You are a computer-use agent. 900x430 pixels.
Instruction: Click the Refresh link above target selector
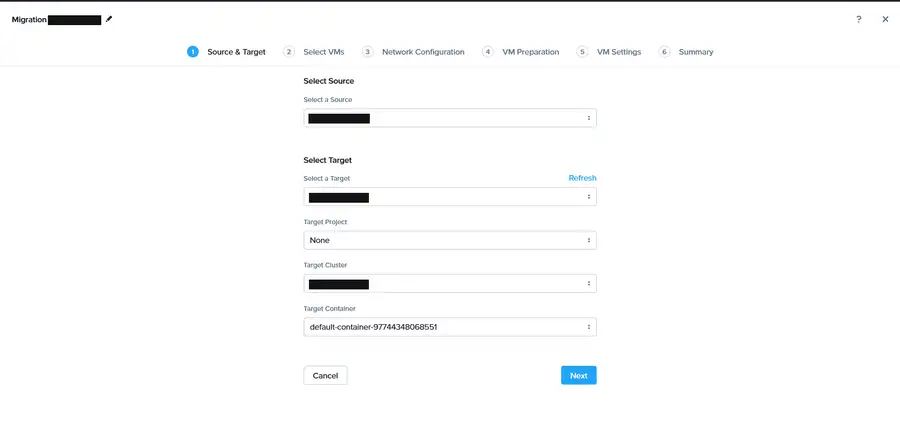click(582, 178)
